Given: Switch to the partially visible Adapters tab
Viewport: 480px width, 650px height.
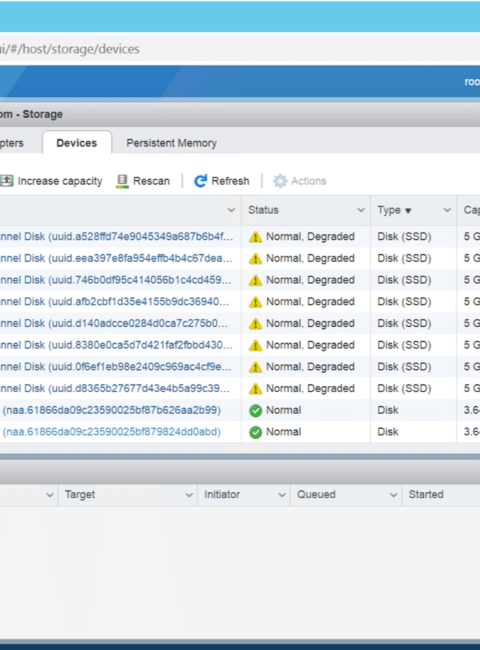Looking at the screenshot, I should tap(12, 143).
